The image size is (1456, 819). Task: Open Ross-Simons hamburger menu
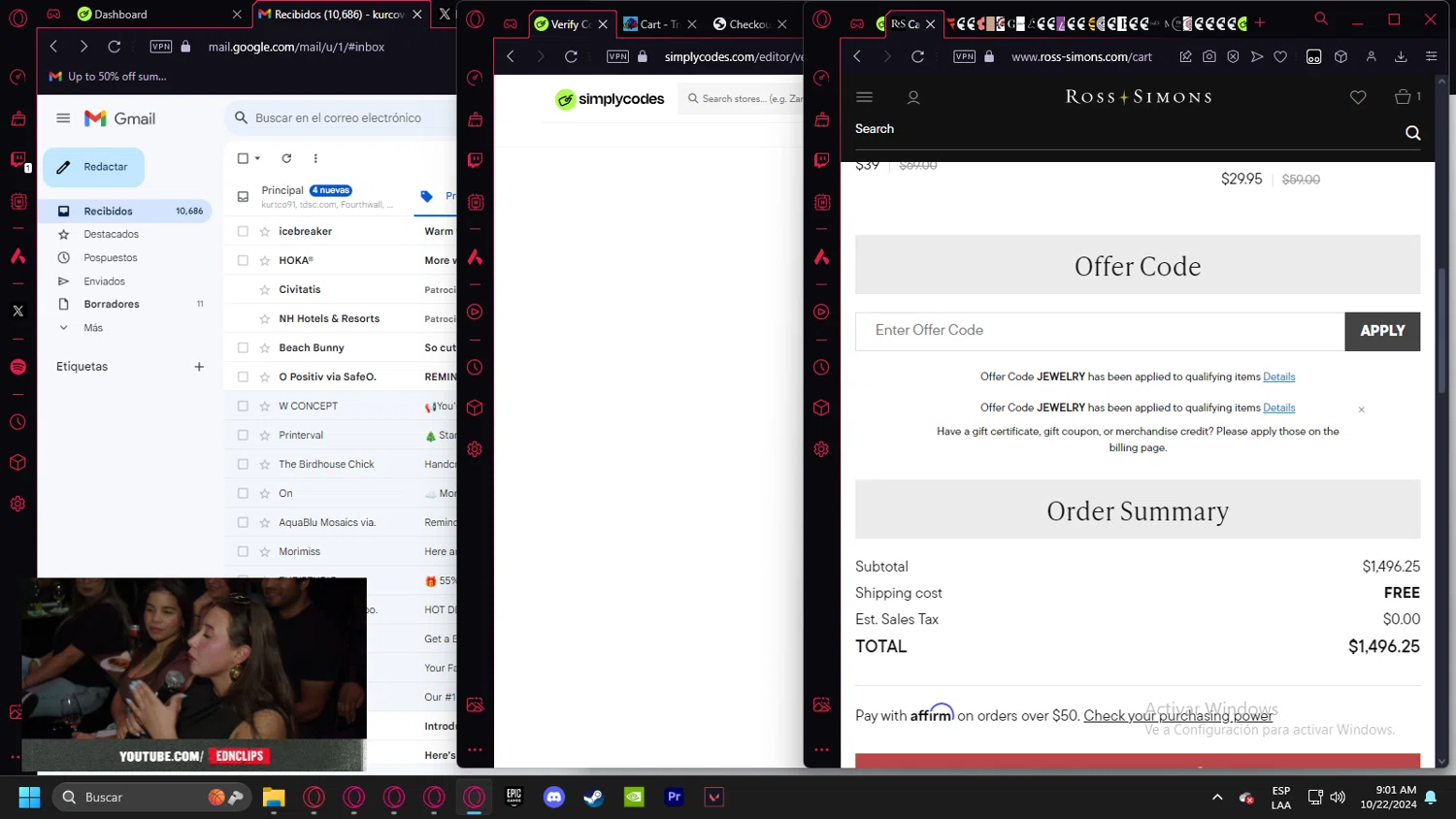pyautogui.click(x=864, y=97)
